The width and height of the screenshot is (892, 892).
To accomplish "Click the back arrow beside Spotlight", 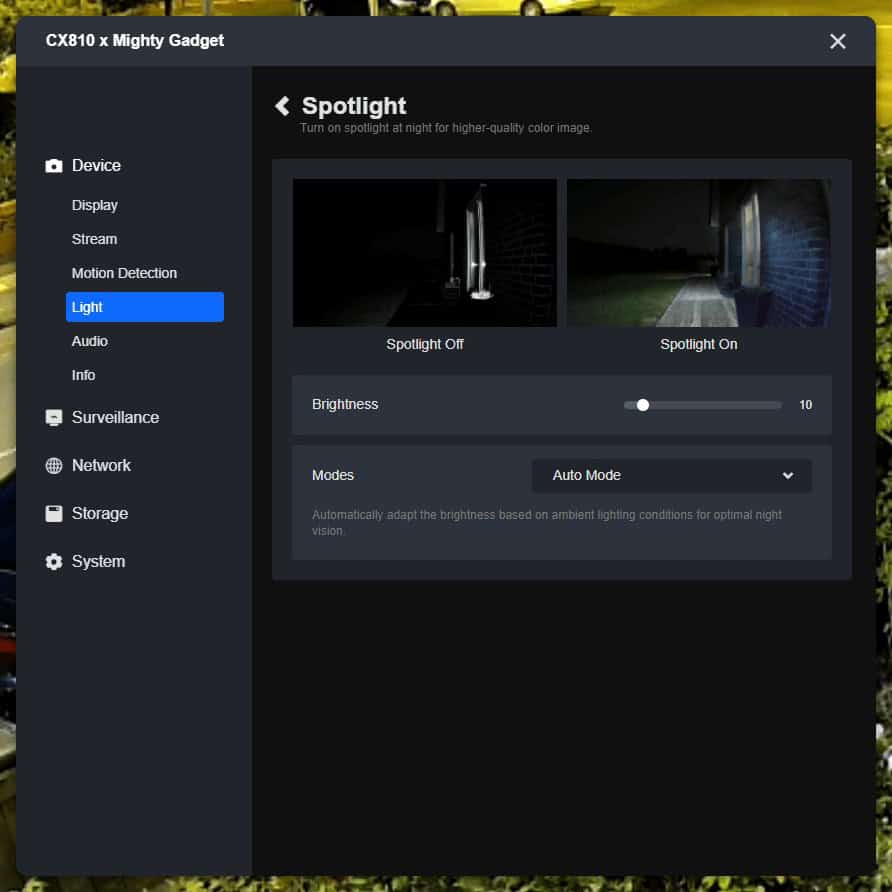I will 282,106.
